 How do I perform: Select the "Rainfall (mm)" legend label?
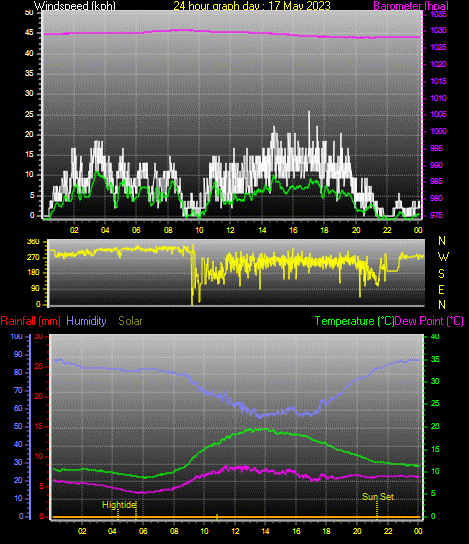pyautogui.click(x=31, y=321)
